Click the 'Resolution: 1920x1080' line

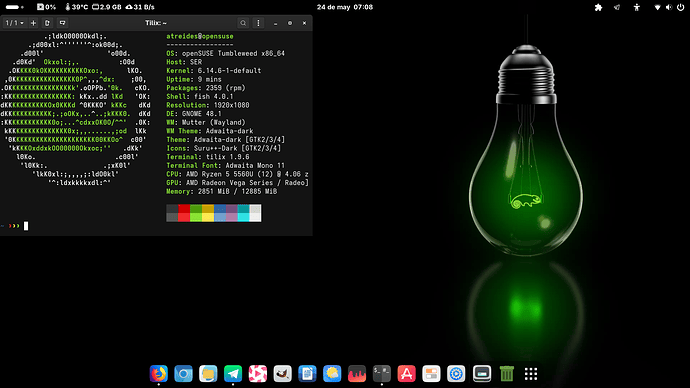pos(208,106)
